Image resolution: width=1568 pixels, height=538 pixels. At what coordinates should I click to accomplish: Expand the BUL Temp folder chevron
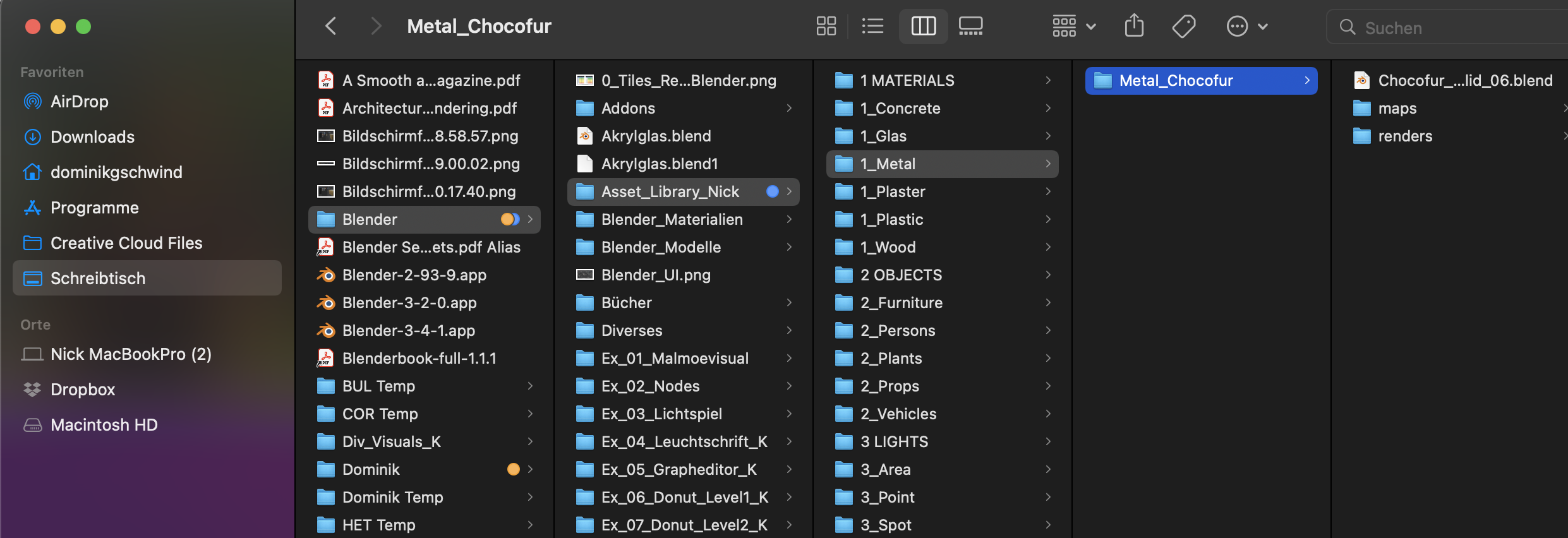click(531, 386)
